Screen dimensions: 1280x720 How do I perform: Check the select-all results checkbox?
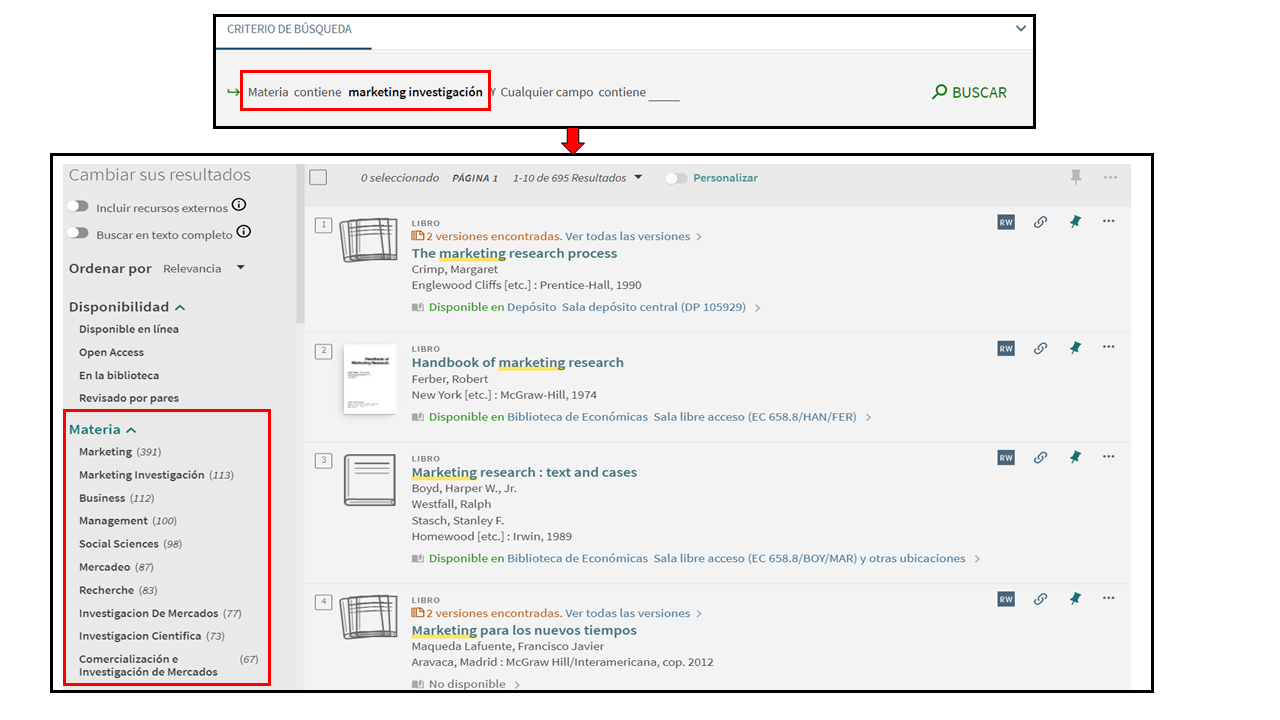[x=318, y=178]
